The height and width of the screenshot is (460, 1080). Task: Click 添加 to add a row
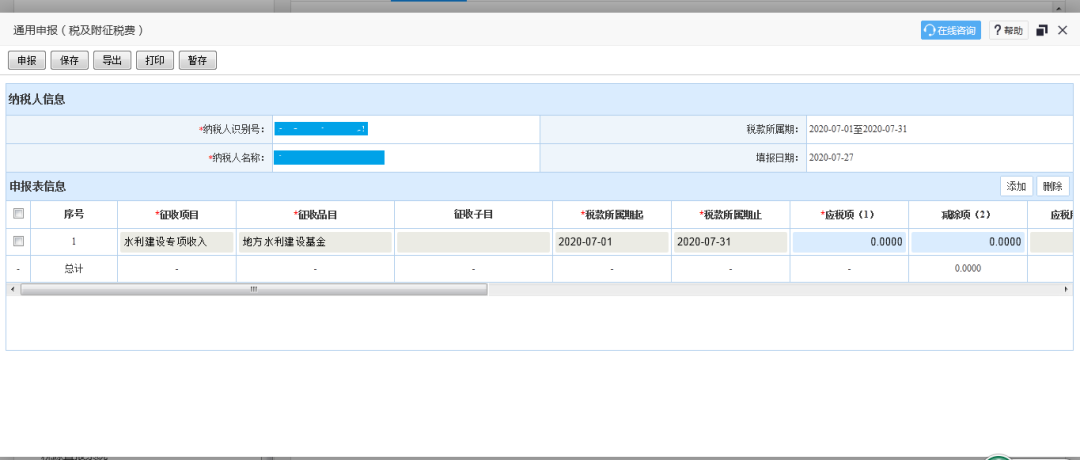pos(1016,186)
